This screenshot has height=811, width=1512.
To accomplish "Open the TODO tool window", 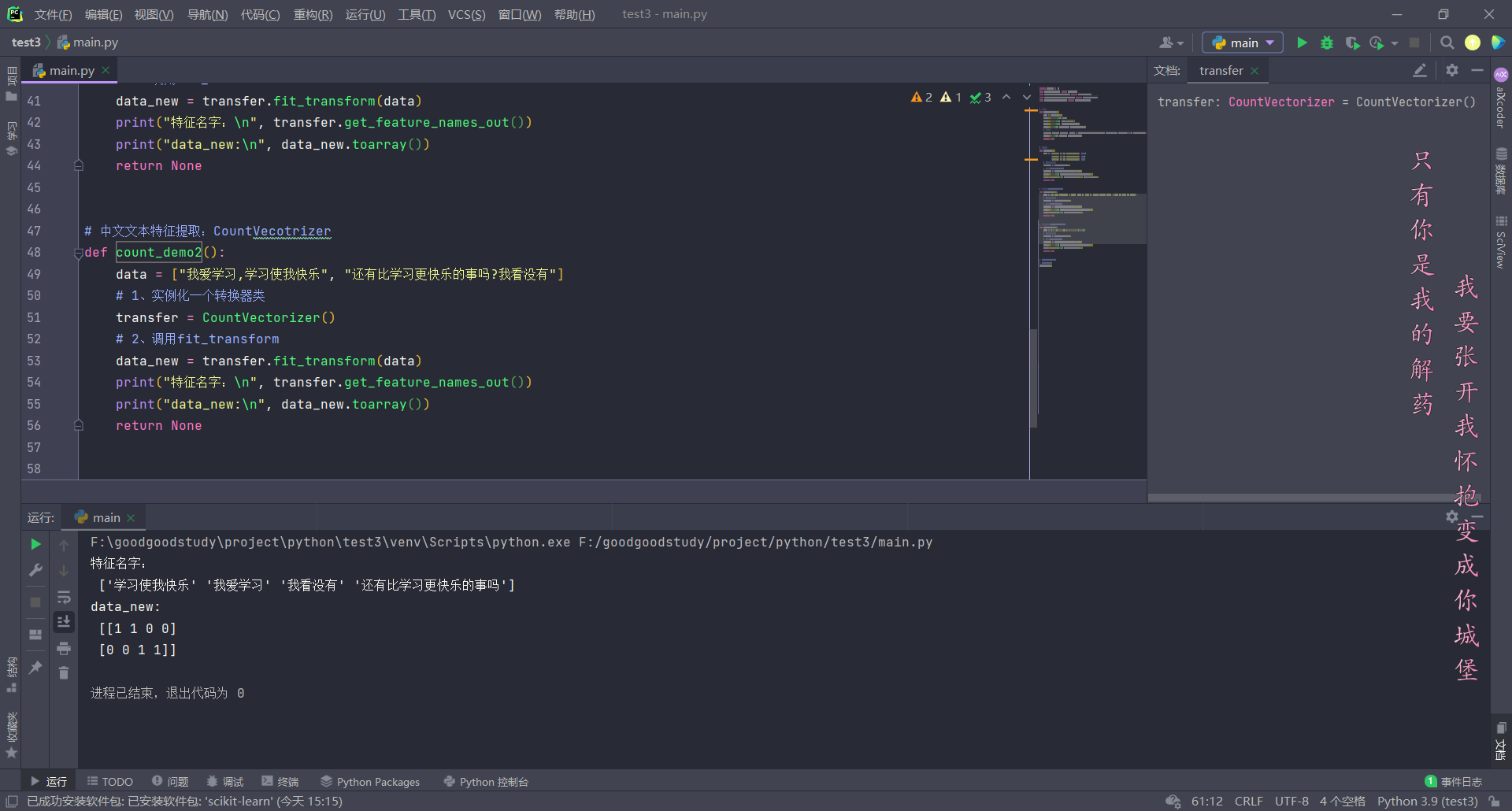I will [109, 781].
